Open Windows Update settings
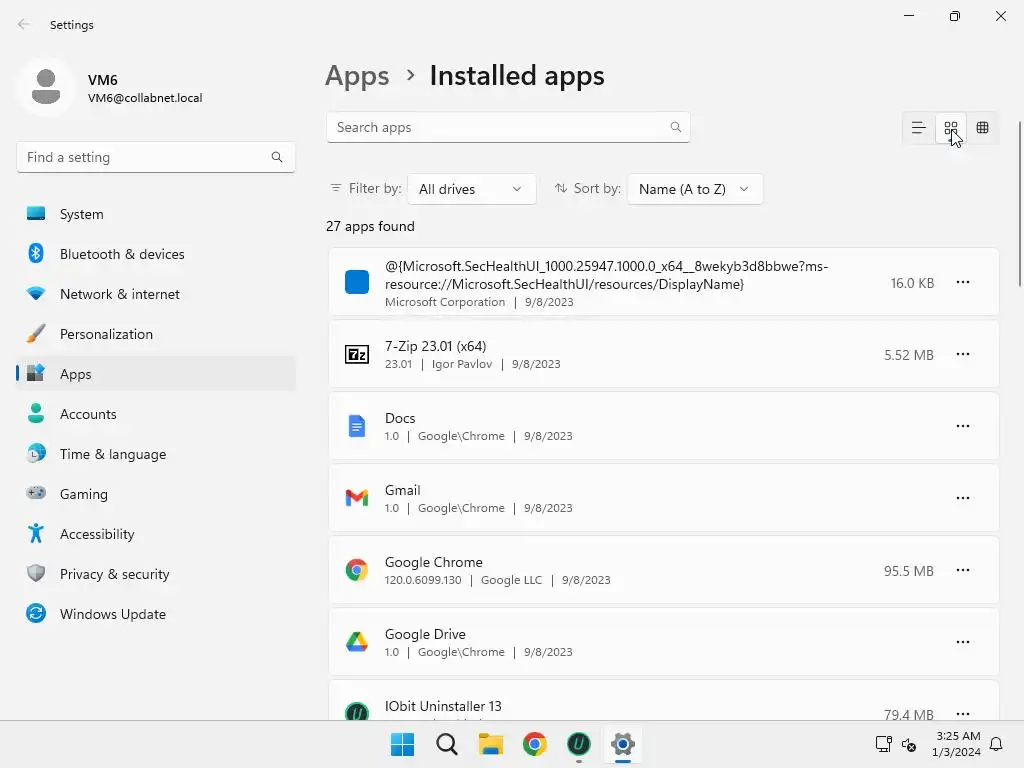Image resolution: width=1024 pixels, height=768 pixels. tap(155, 614)
